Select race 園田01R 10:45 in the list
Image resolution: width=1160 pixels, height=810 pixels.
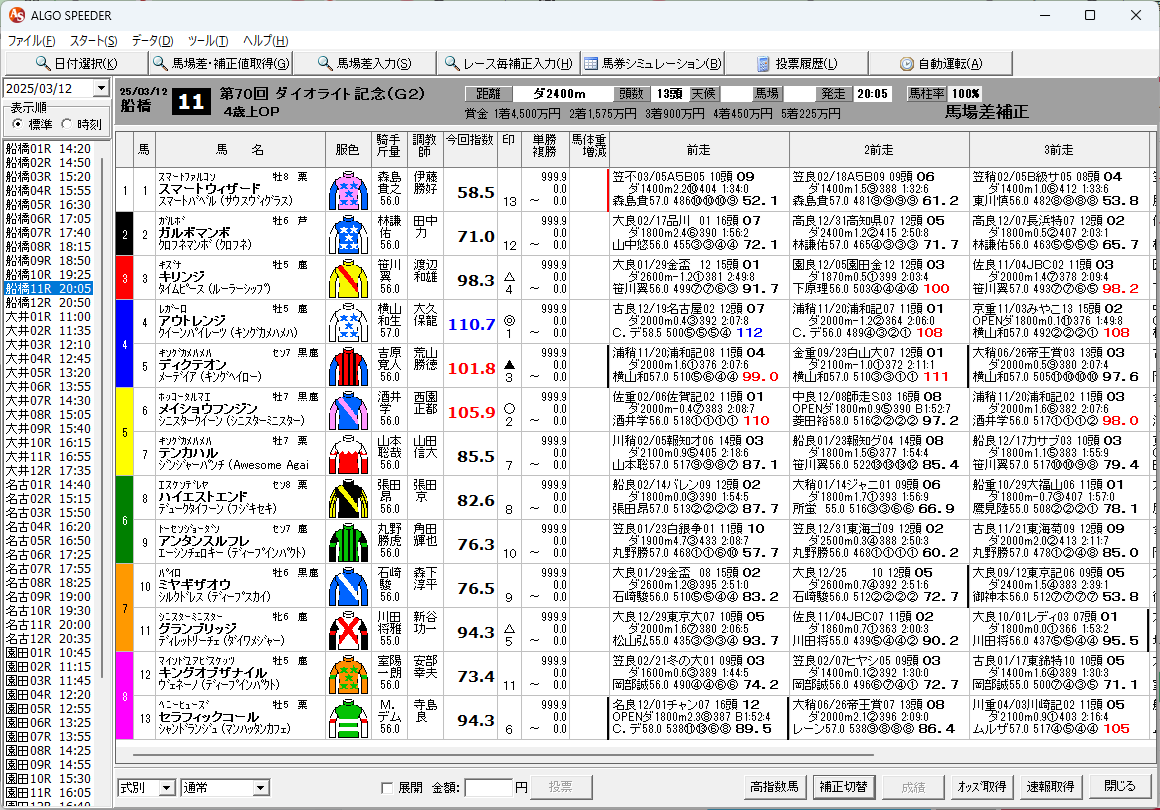(49, 652)
